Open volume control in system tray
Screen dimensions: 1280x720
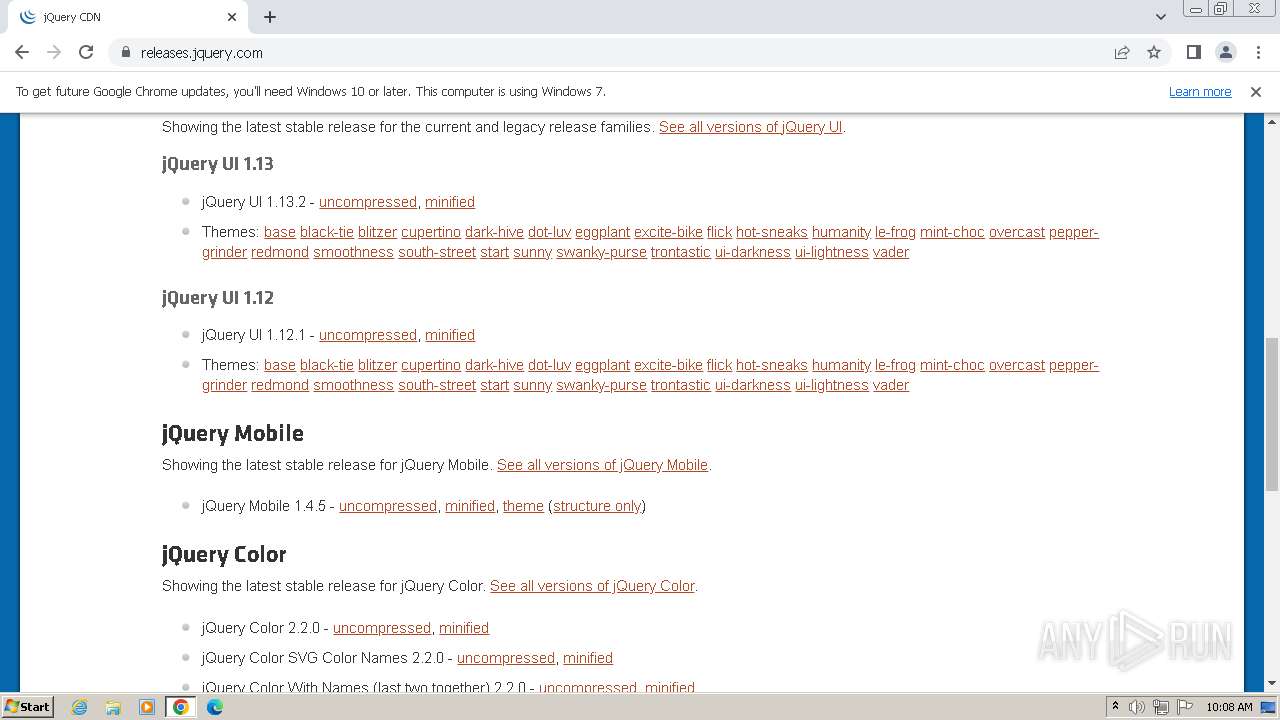pos(1137,707)
